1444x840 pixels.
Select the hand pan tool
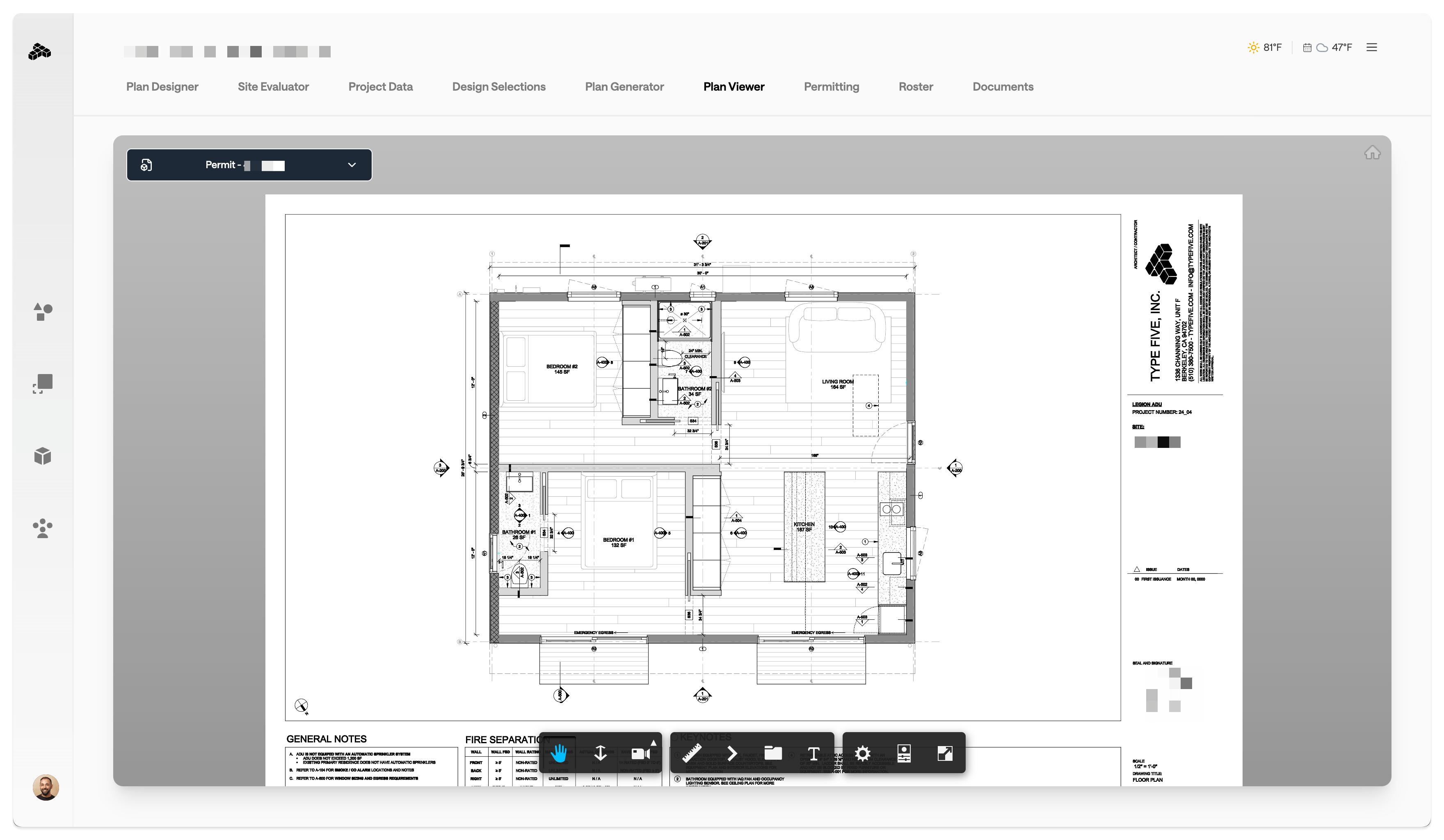click(559, 753)
